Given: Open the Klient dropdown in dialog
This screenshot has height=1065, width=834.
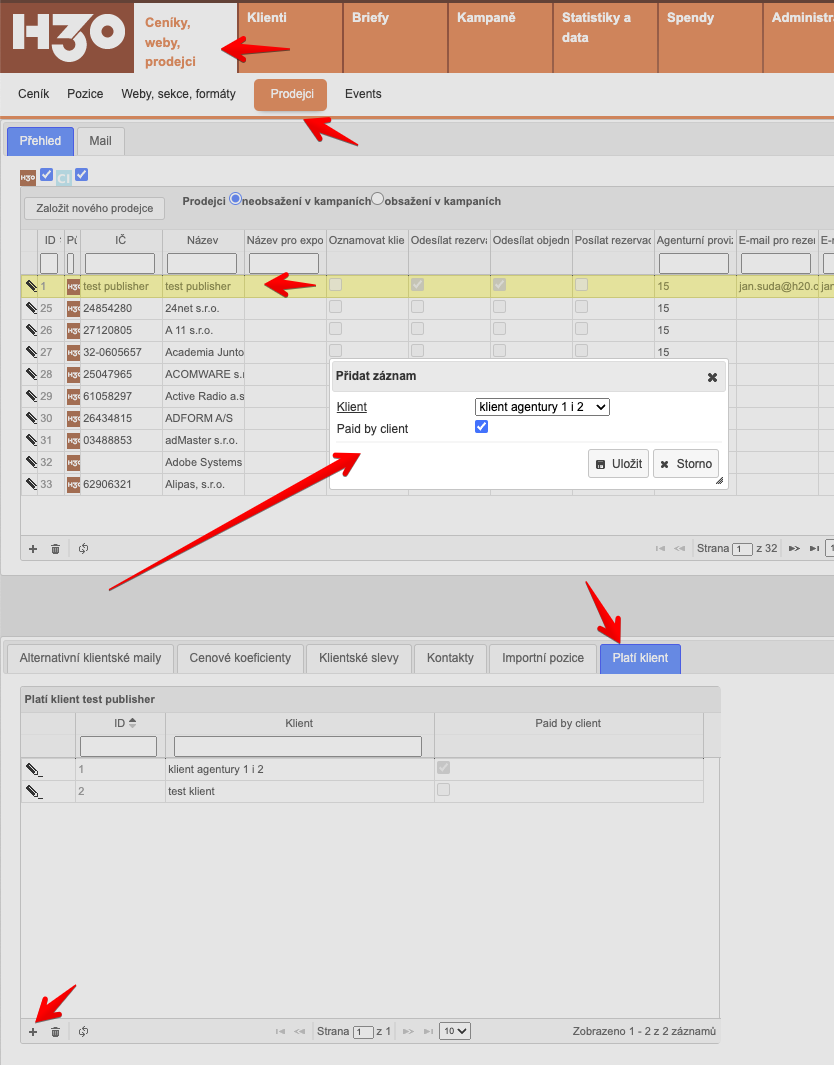Looking at the screenshot, I should [542, 407].
